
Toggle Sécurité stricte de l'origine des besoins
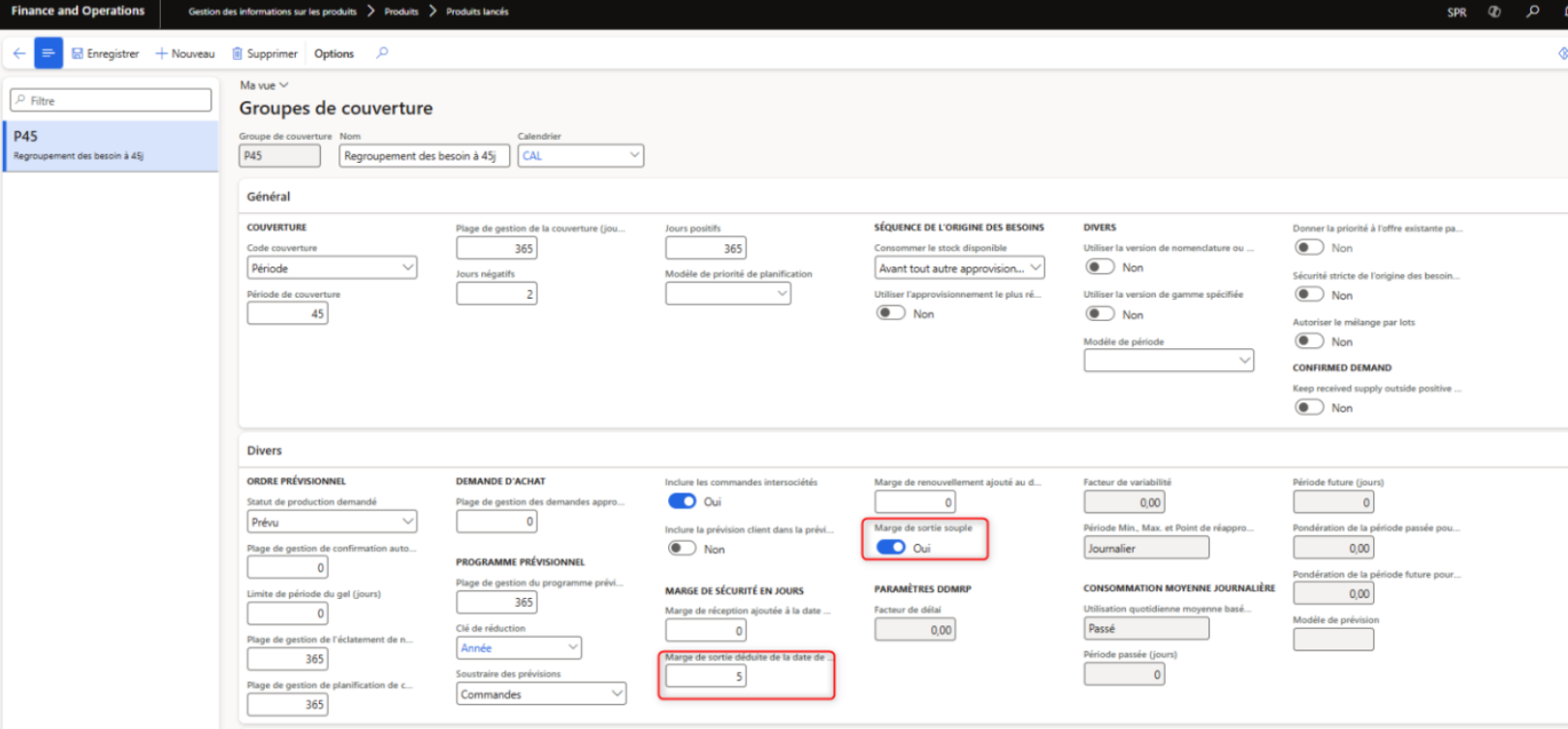[1309, 295]
